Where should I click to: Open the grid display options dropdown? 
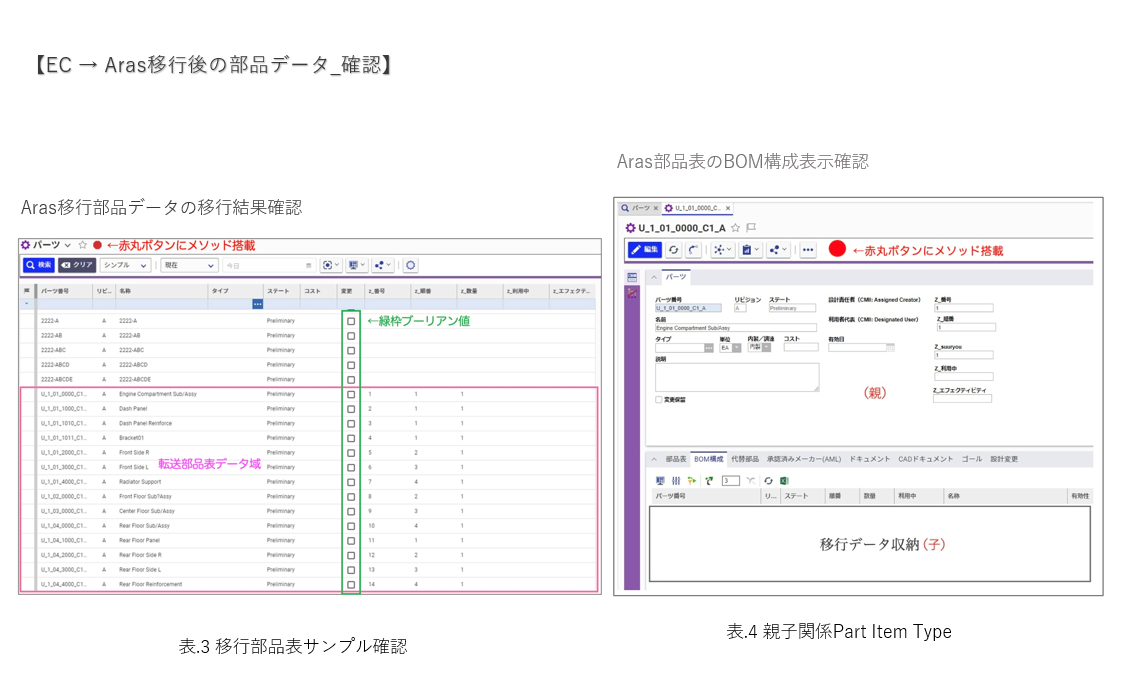pyautogui.click(x=357, y=265)
